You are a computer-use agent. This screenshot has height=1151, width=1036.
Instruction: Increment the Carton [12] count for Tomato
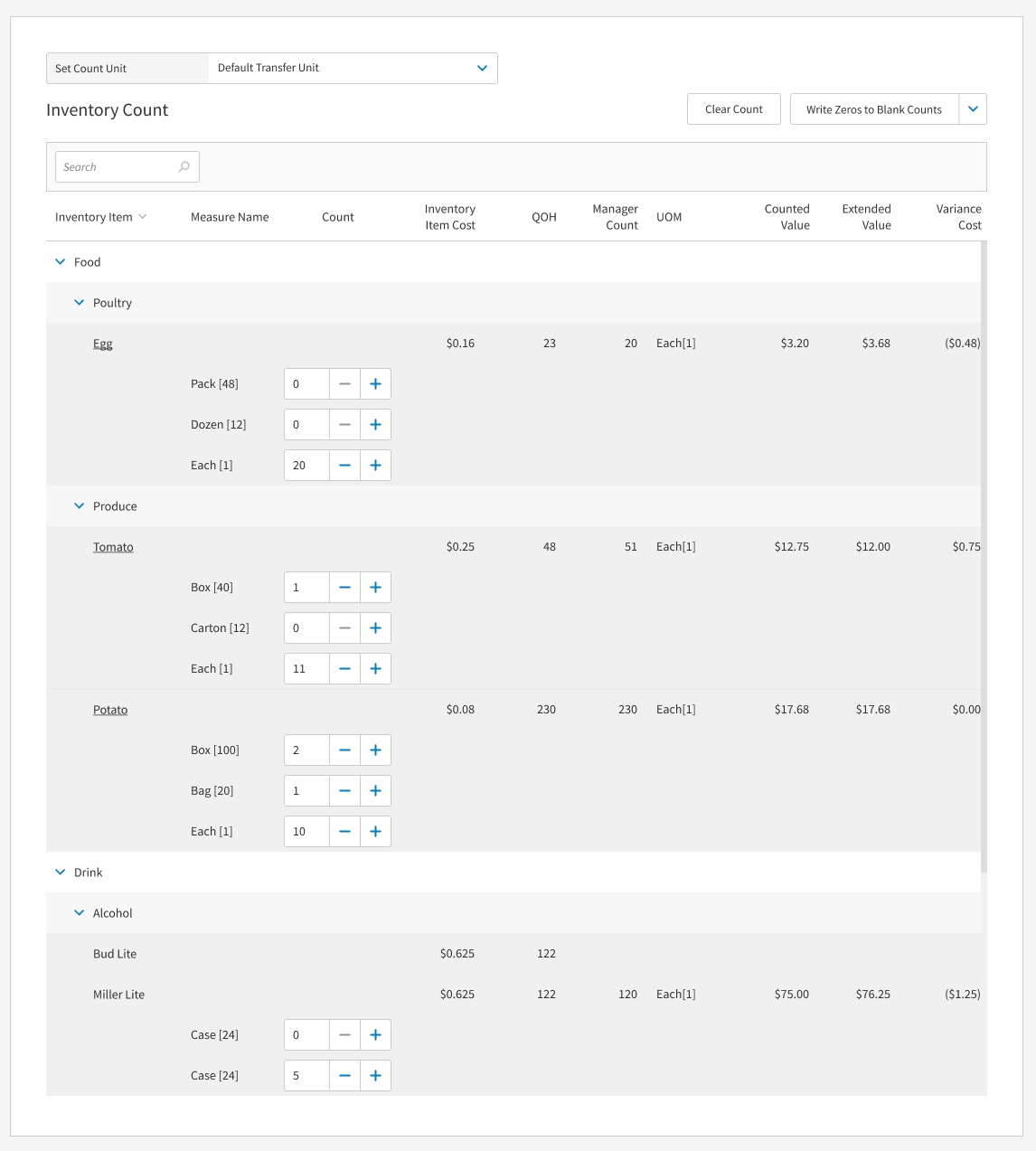pos(375,627)
